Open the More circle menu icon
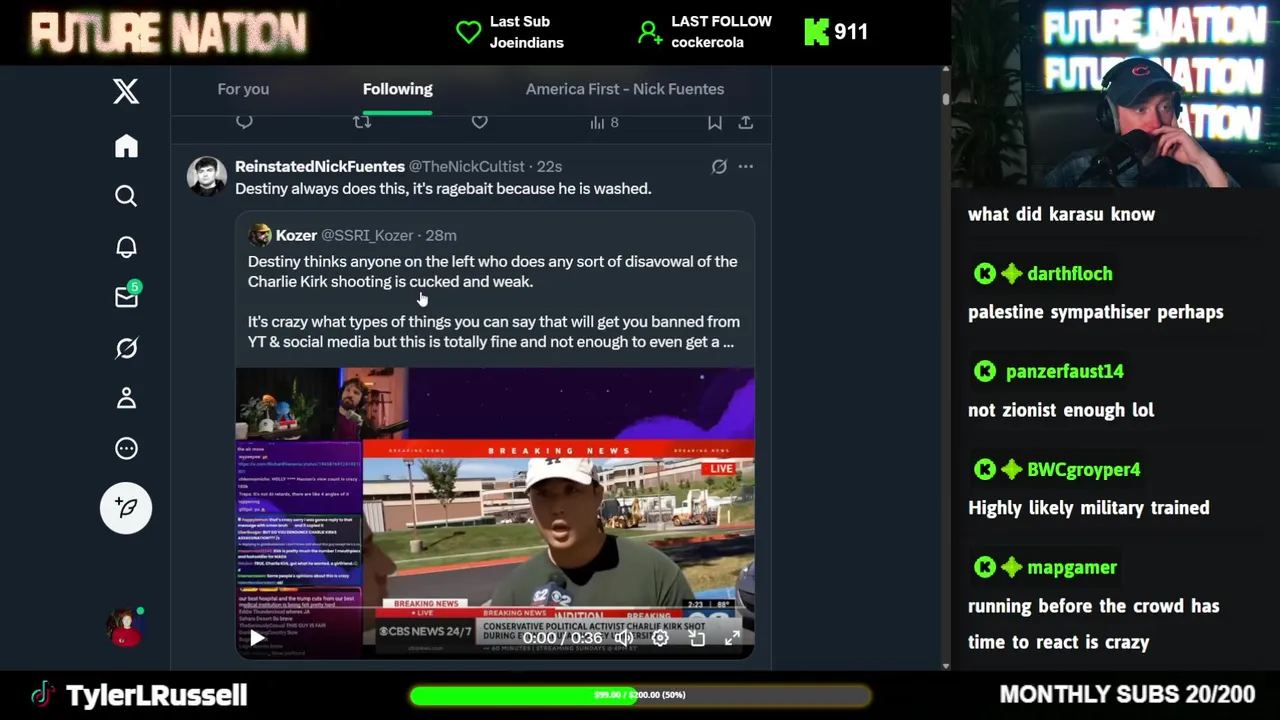The width and height of the screenshot is (1280, 720). pos(126,448)
